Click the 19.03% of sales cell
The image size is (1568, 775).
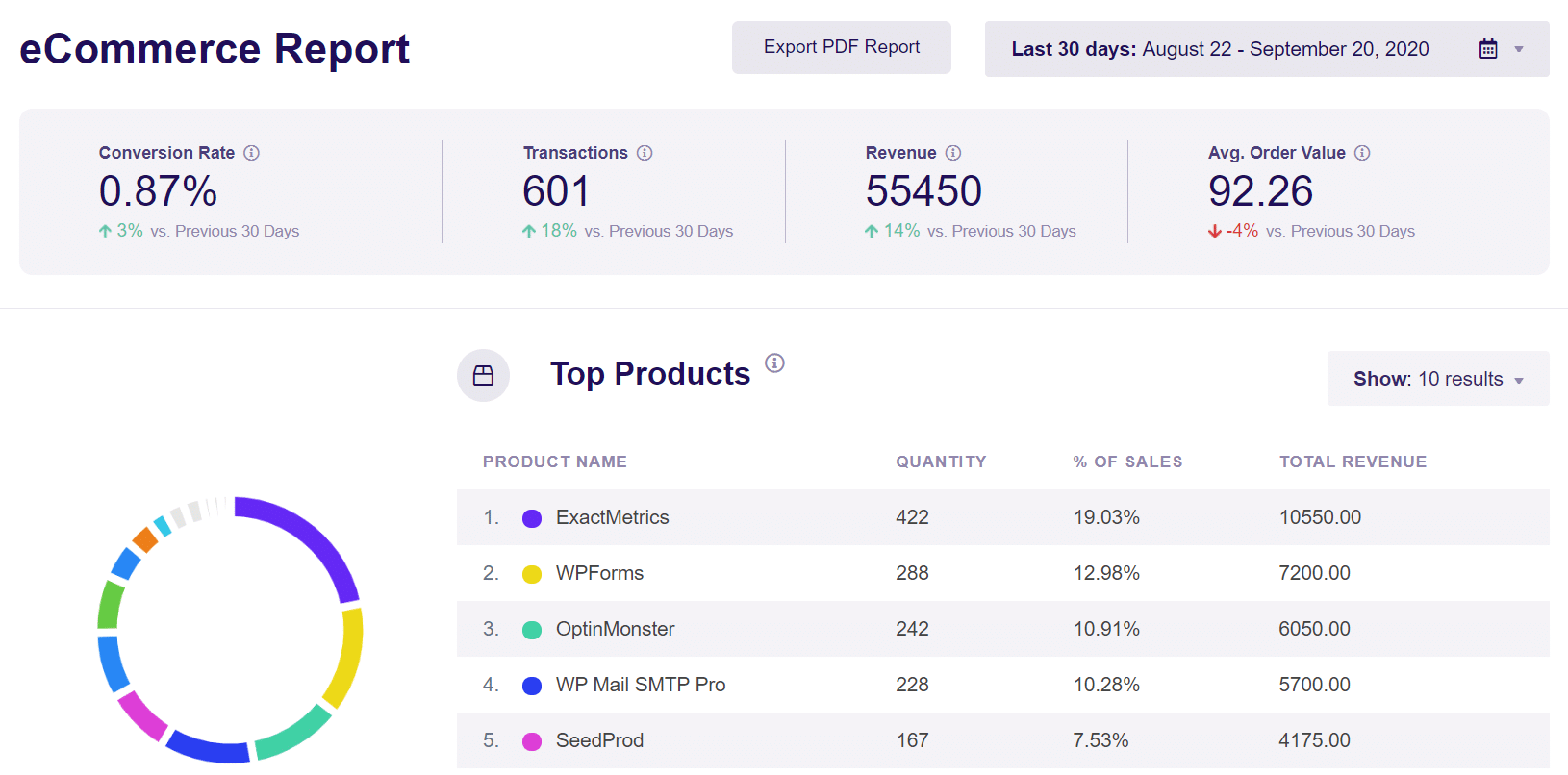(1106, 517)
